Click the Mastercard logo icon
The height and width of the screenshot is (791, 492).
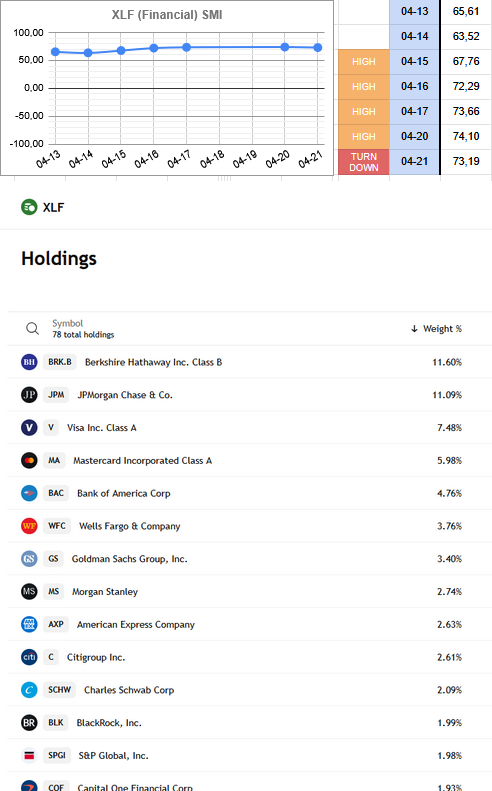click(29, 460)
